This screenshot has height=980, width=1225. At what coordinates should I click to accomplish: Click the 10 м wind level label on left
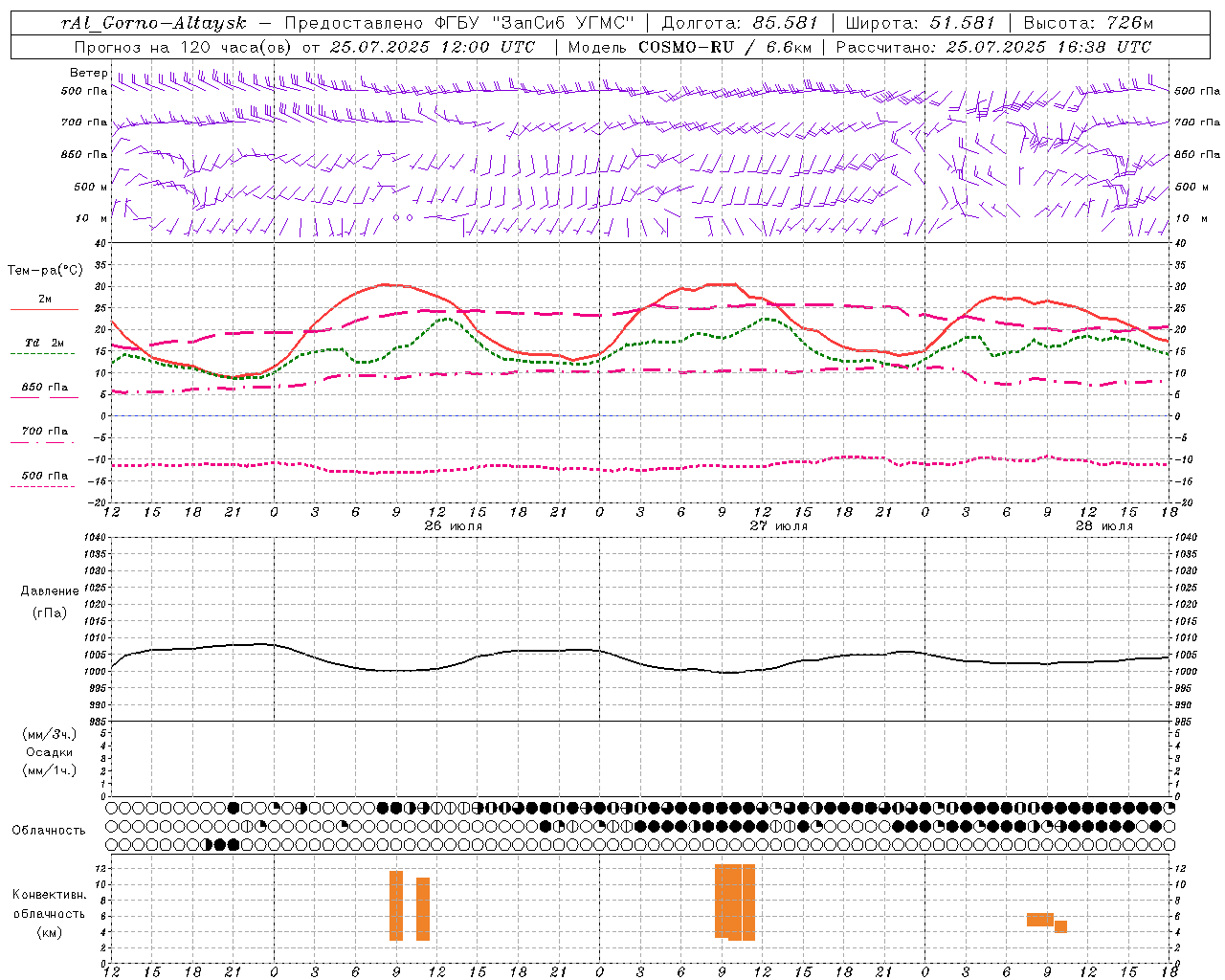pos(90,218)
